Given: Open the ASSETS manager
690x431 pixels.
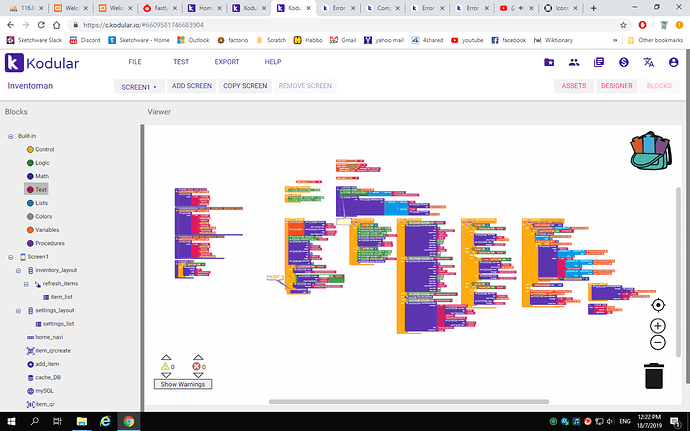Looking at the screenshot, I should 574,86.
